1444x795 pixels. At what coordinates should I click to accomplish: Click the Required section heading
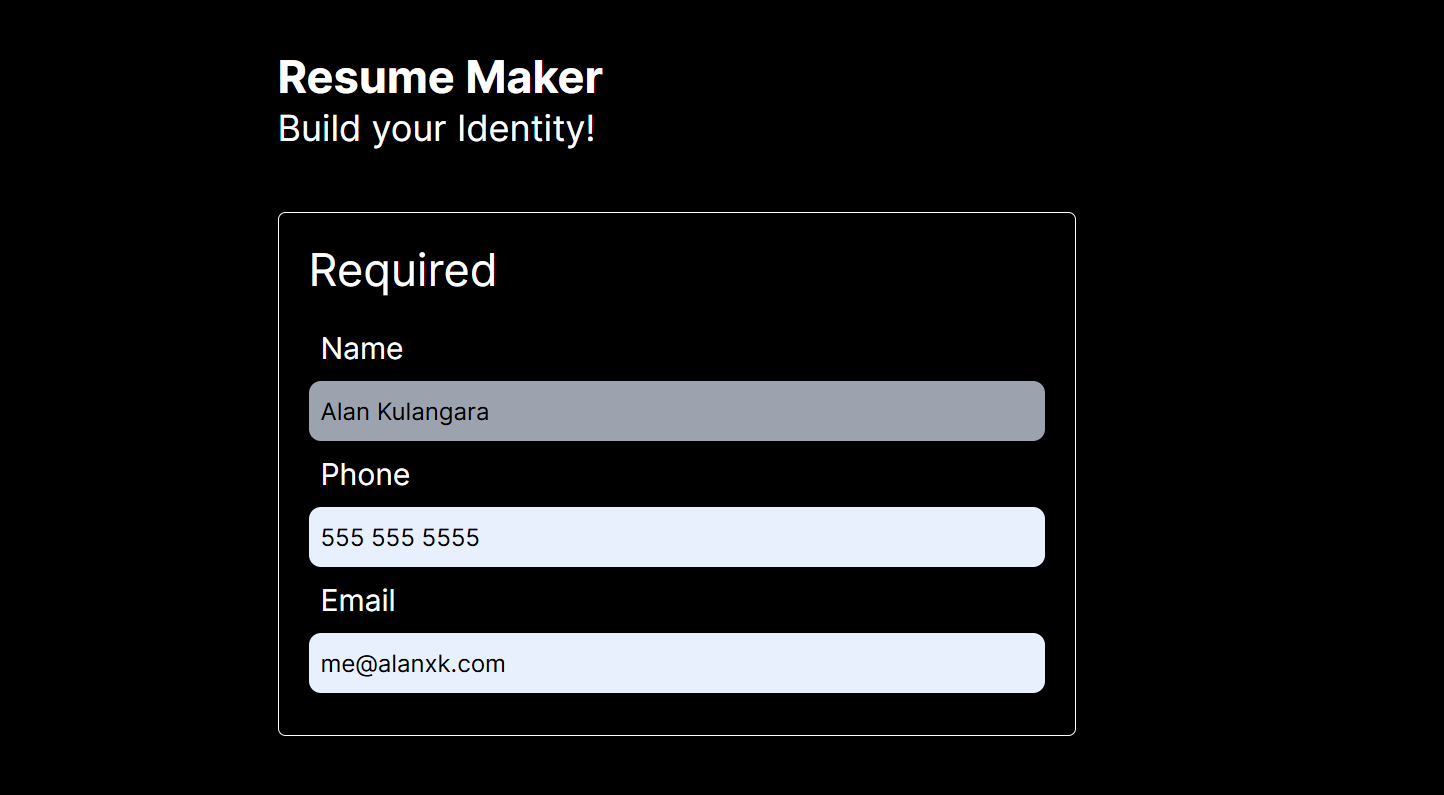click(403, 271)
